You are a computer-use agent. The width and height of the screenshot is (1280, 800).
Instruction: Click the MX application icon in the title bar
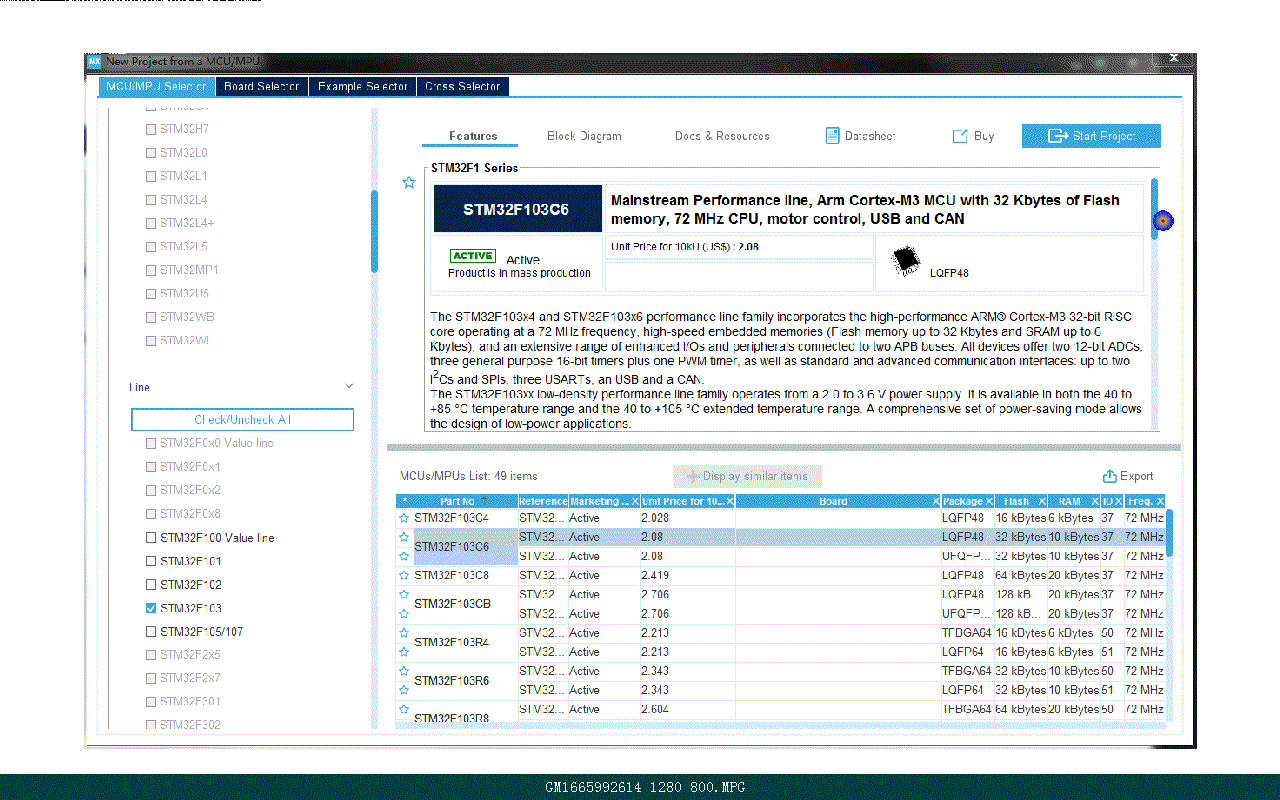tap(95, 61)
